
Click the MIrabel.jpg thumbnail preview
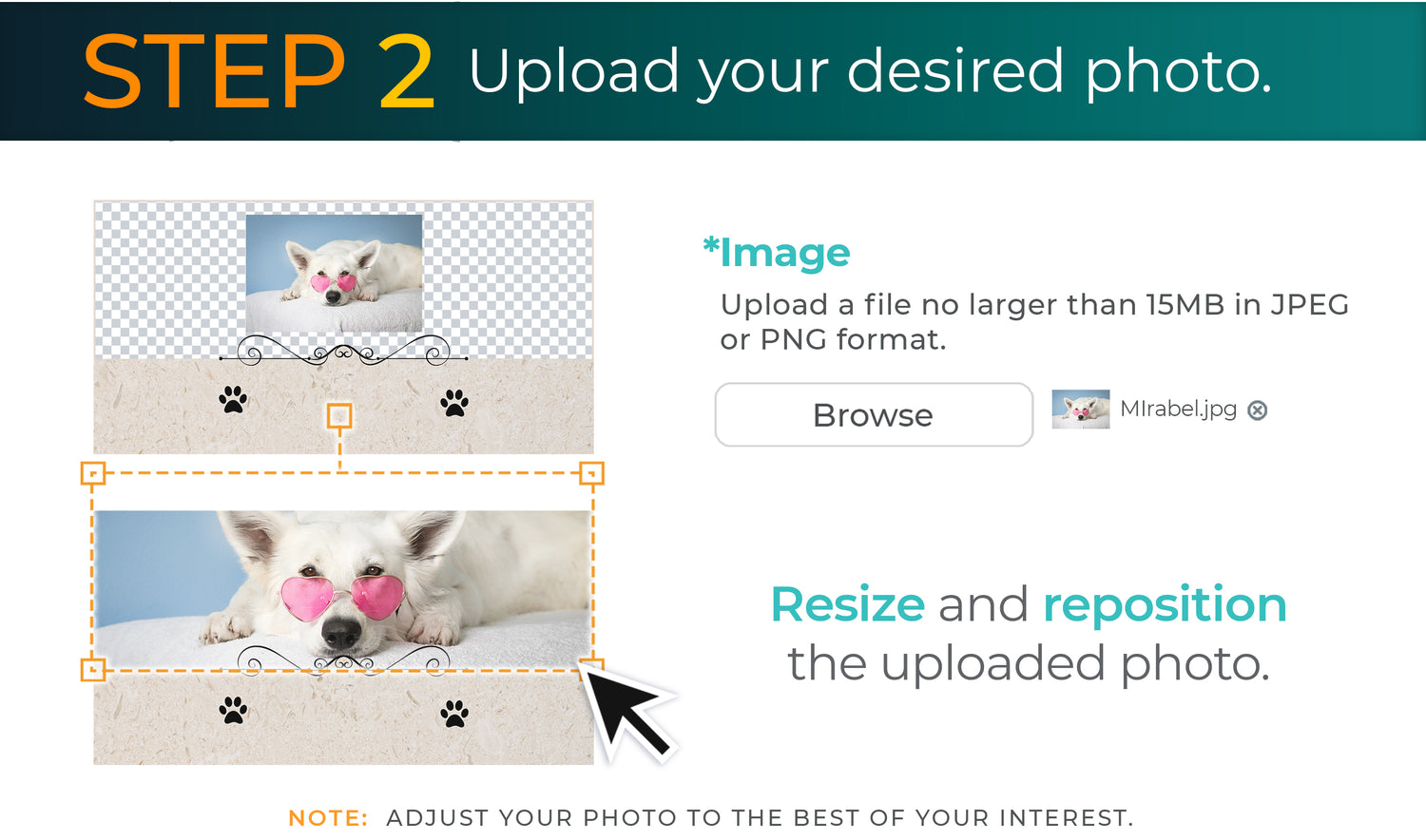[x=1080, y=409]
